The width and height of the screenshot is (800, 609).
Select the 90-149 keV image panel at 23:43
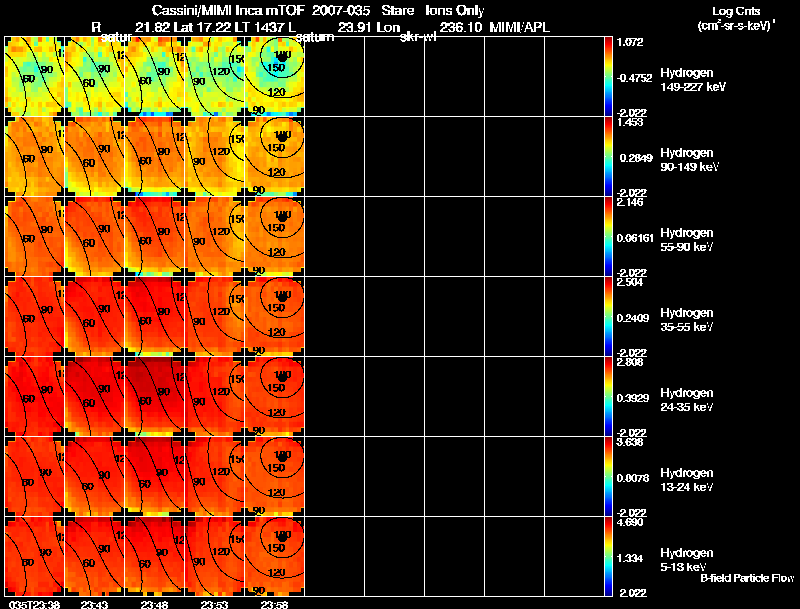click(95, 156)
